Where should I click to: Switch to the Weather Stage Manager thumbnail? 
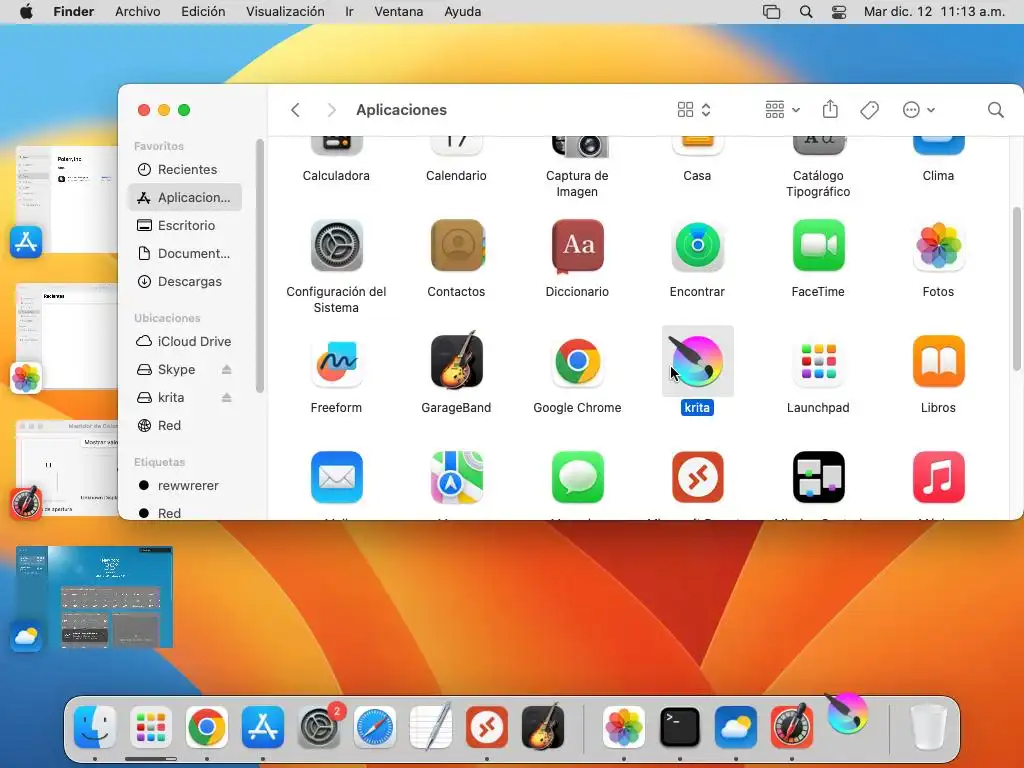click(x=94, y=597)
